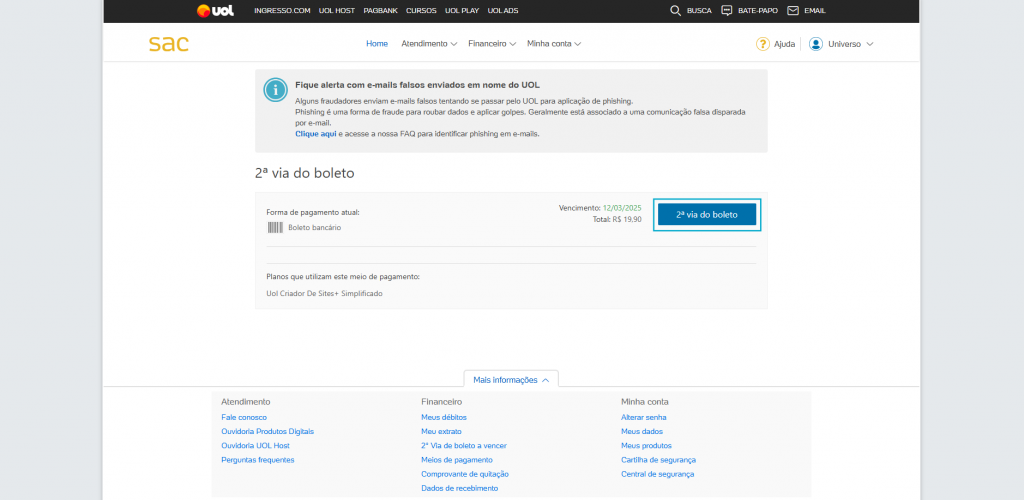Click the BATE-PAPO label
Image resolution: width=1024 pixels, height=500 pixels.
pos(758,11)
